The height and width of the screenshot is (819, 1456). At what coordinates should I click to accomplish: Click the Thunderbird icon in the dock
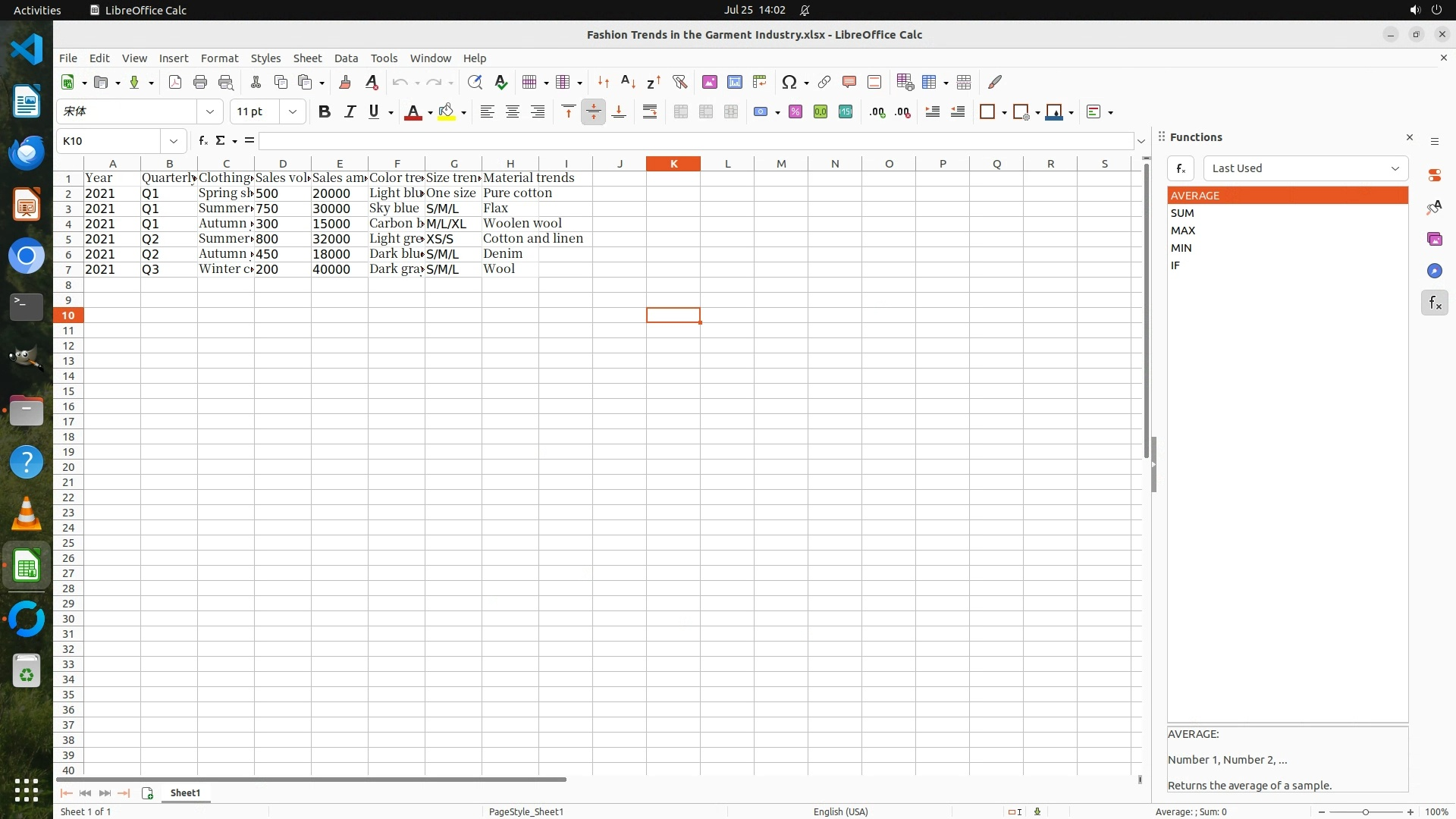tap(27, 152)
